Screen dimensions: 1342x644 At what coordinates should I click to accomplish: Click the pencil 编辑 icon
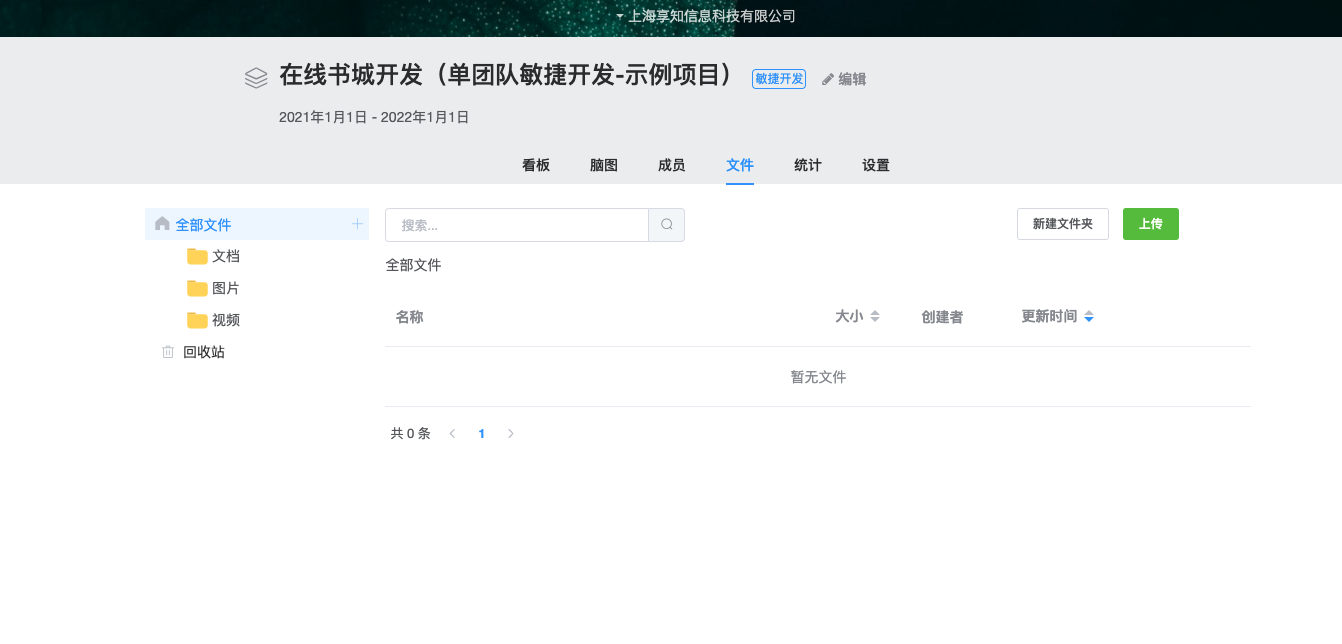[x=828, y=79]
